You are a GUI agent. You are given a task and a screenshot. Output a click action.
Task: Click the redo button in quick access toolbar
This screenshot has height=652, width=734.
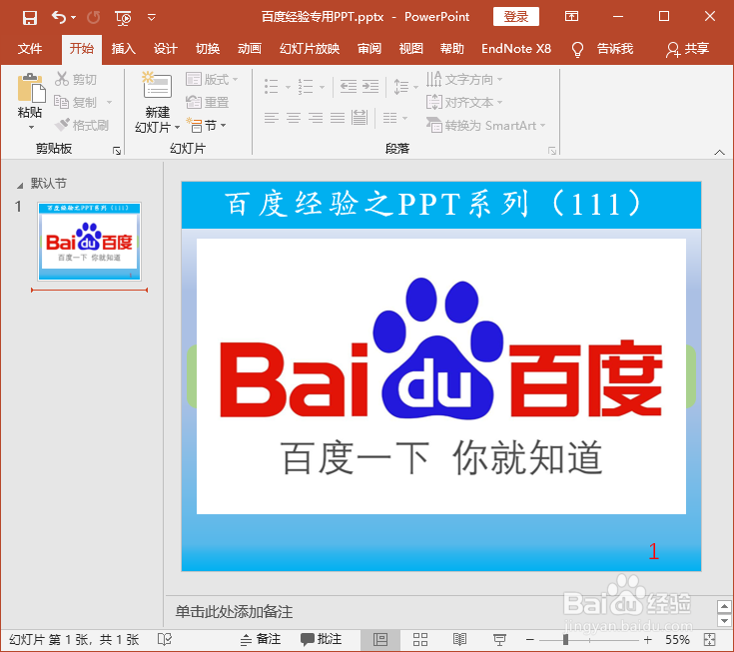(x=94, y=17)
